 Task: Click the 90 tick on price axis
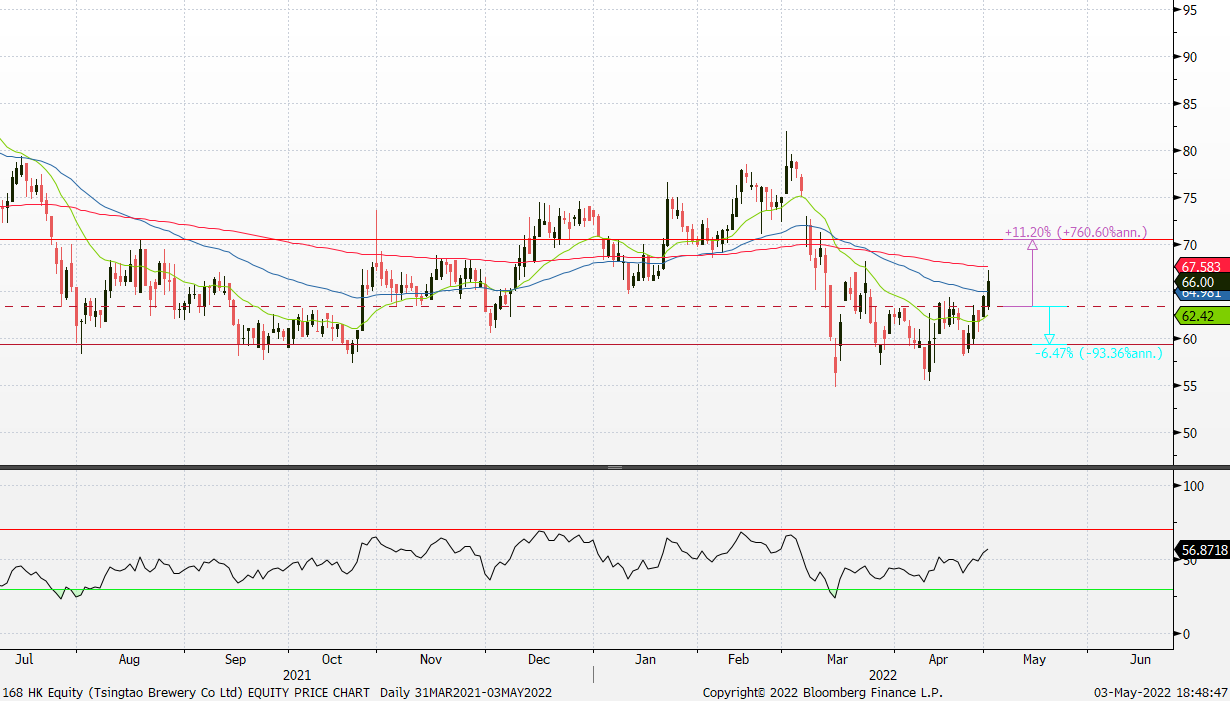pyautogui.click(x=1190, y=57)
